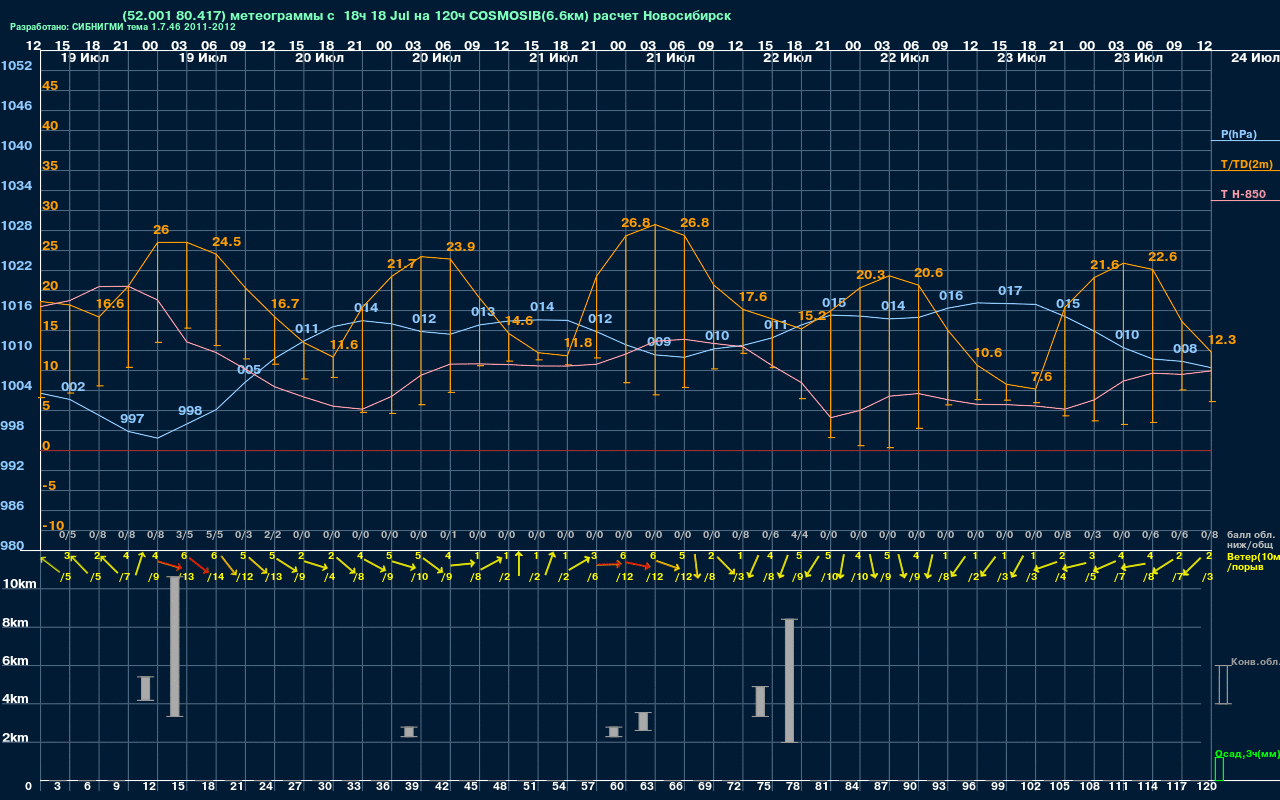
Task: Click the 008 pressure label
Action: click(1185, 349)
